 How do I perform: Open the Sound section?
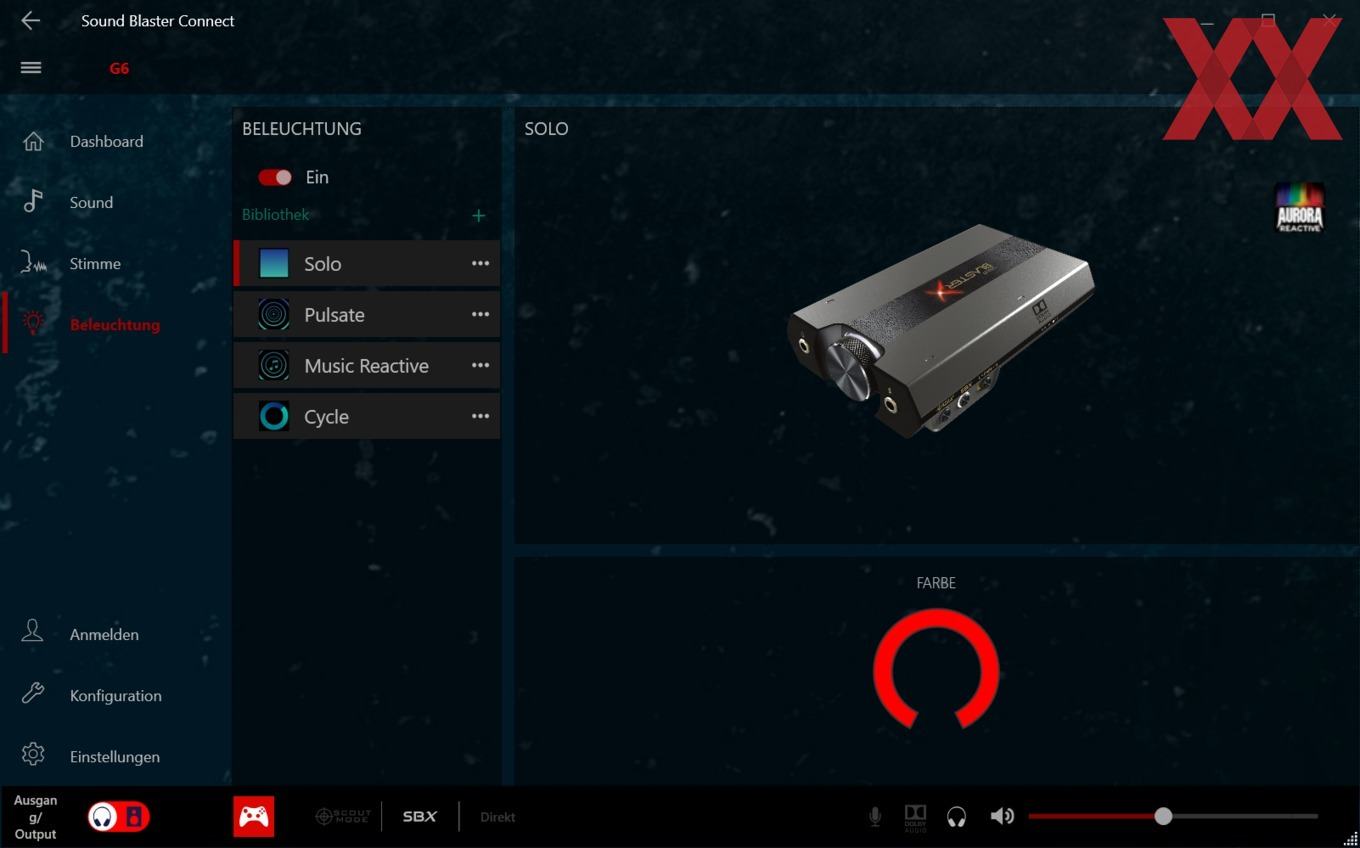click(91, 202)
